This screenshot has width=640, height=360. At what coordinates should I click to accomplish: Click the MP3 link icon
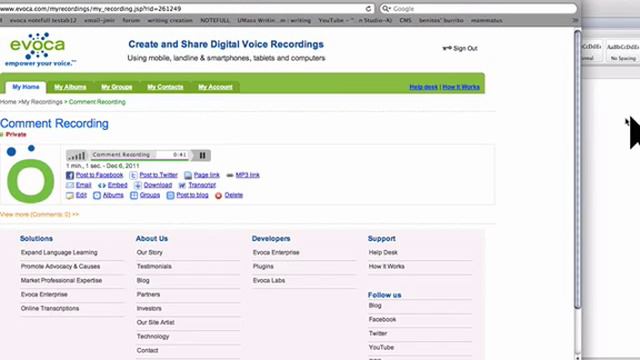click(230, 176)
